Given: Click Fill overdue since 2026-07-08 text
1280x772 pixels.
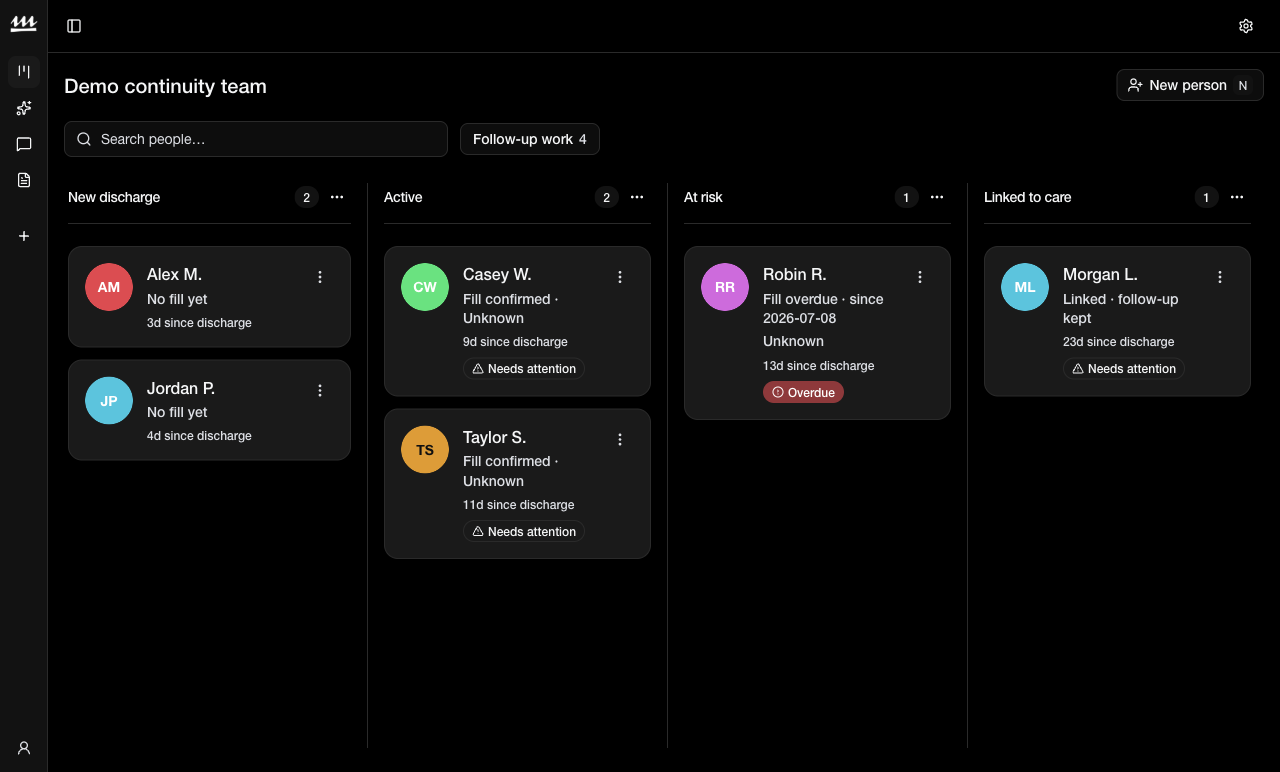Looking at the screenshot, I should click(823, 309).
